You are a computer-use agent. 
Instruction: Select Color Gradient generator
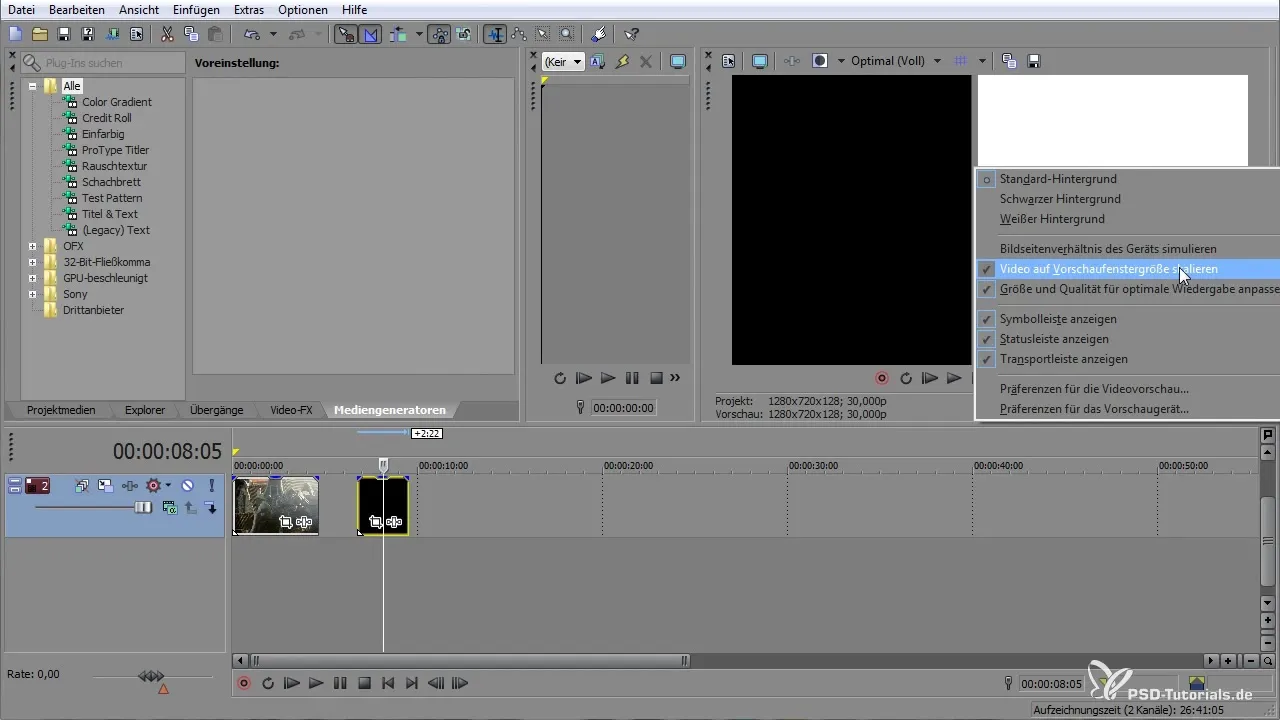pyautogui.click(x=117, y=102)
